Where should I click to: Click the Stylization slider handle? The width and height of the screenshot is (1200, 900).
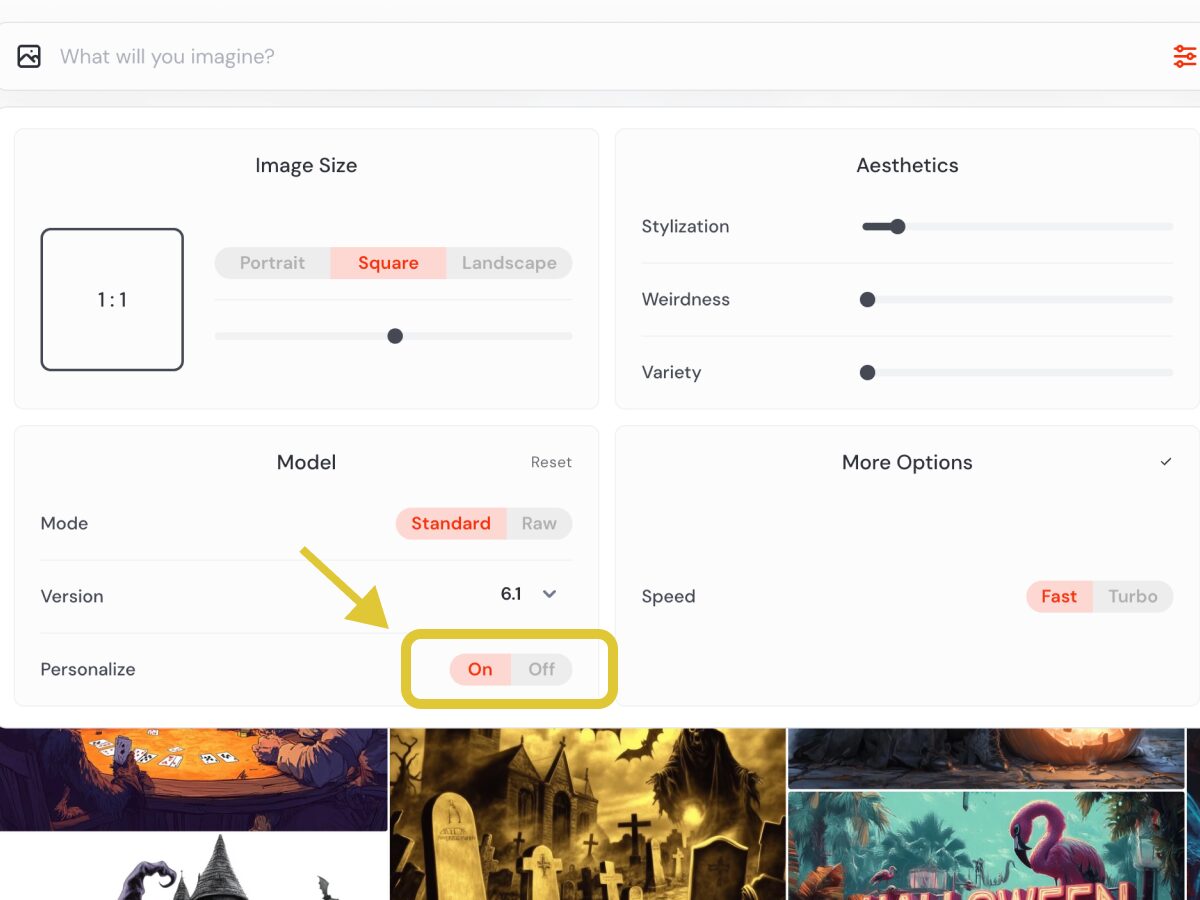[897, 227]
